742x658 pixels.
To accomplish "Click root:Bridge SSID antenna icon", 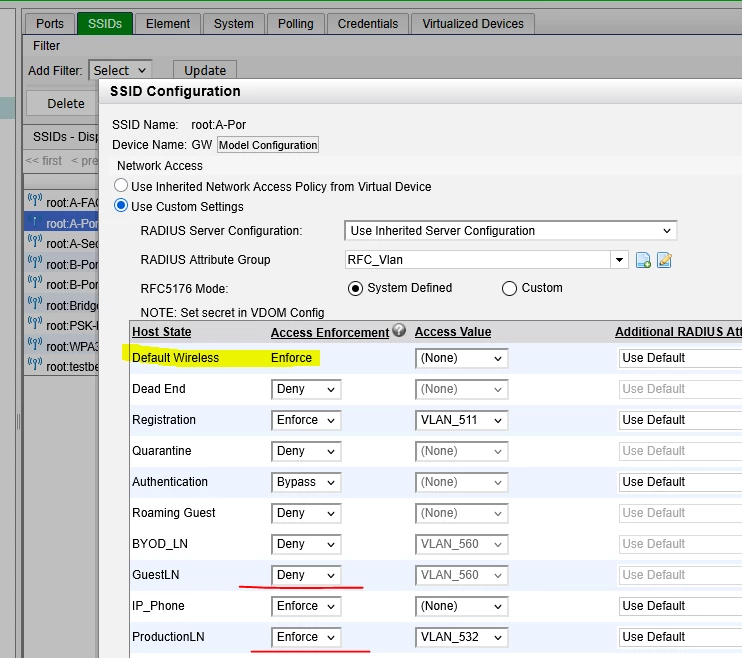I will coord(35,303).
